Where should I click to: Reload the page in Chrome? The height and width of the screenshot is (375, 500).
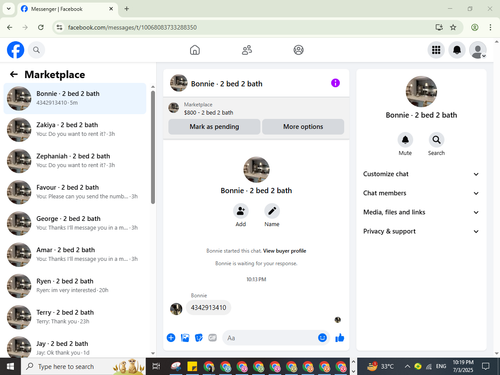coord(41,27)
